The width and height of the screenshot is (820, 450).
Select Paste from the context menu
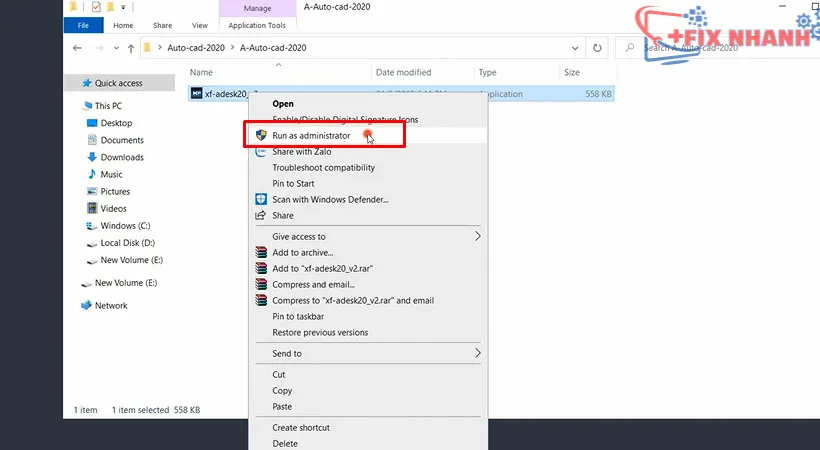[x=282, y=406]
